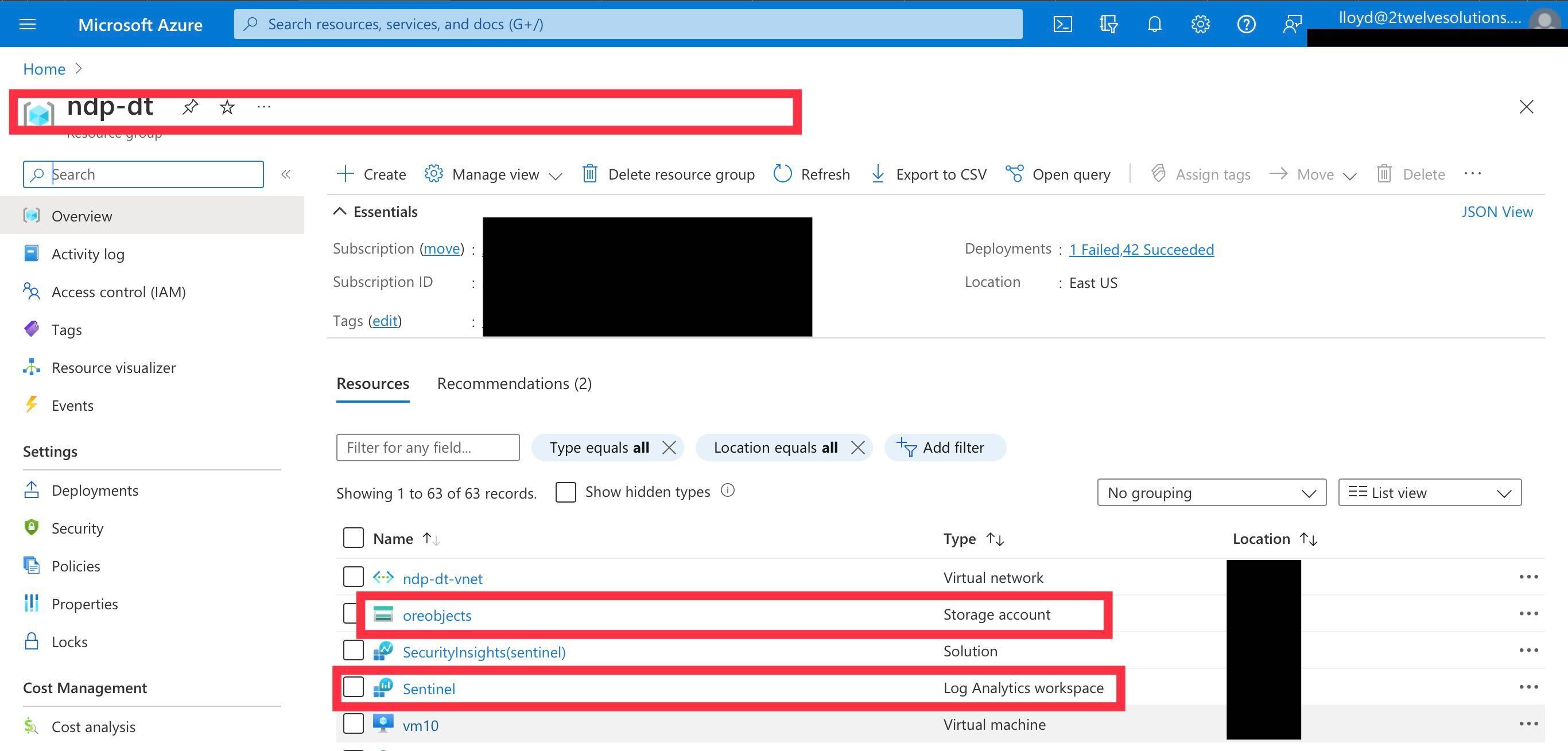This screenshot has height=751, width=1568.
Task: Click the Add filter button
Action: [945, 448]
